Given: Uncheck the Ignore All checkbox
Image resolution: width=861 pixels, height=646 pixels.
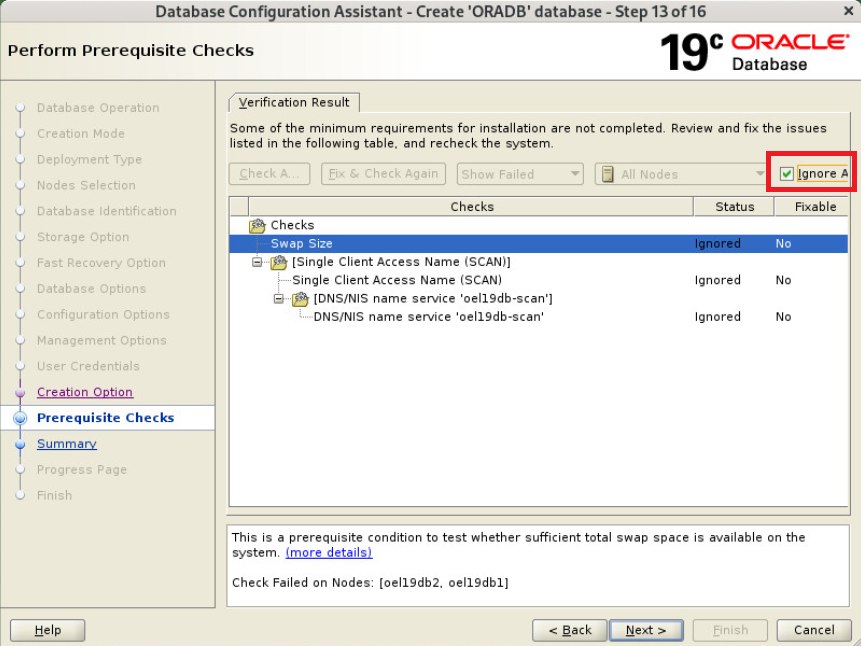Looking at the screenshot, I should tap(786, 174).
